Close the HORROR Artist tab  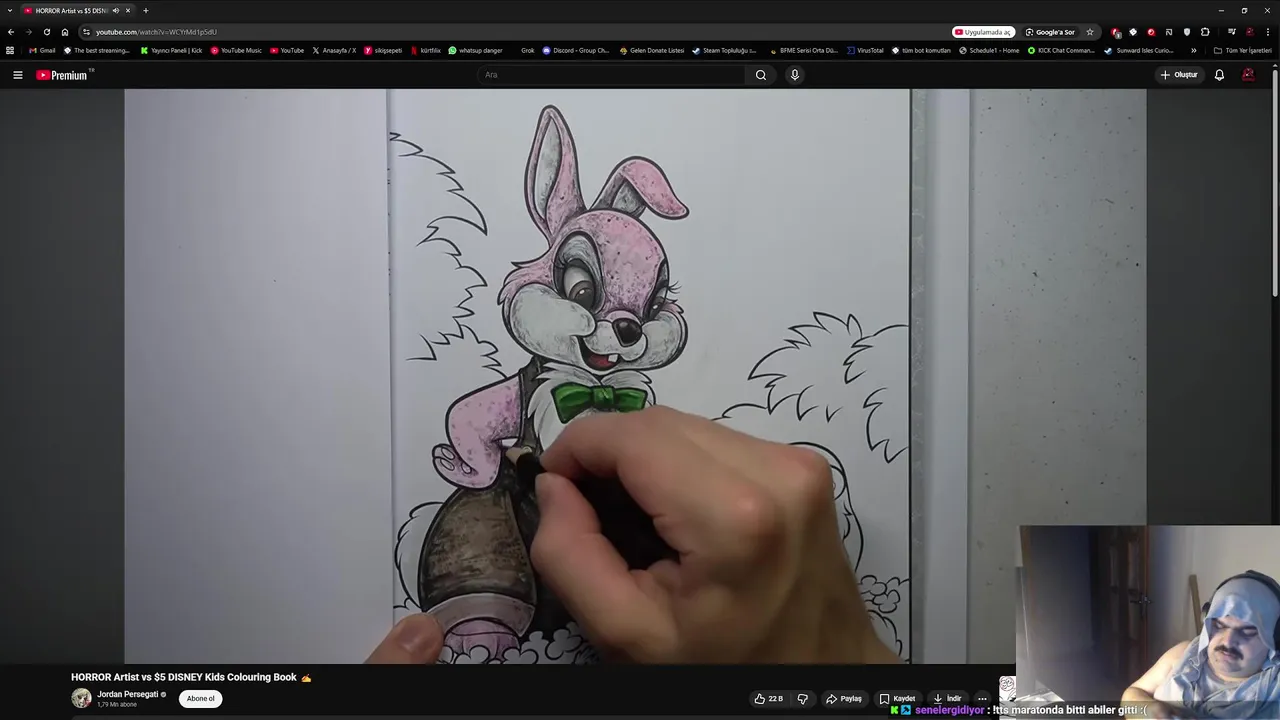click(128, 10)
